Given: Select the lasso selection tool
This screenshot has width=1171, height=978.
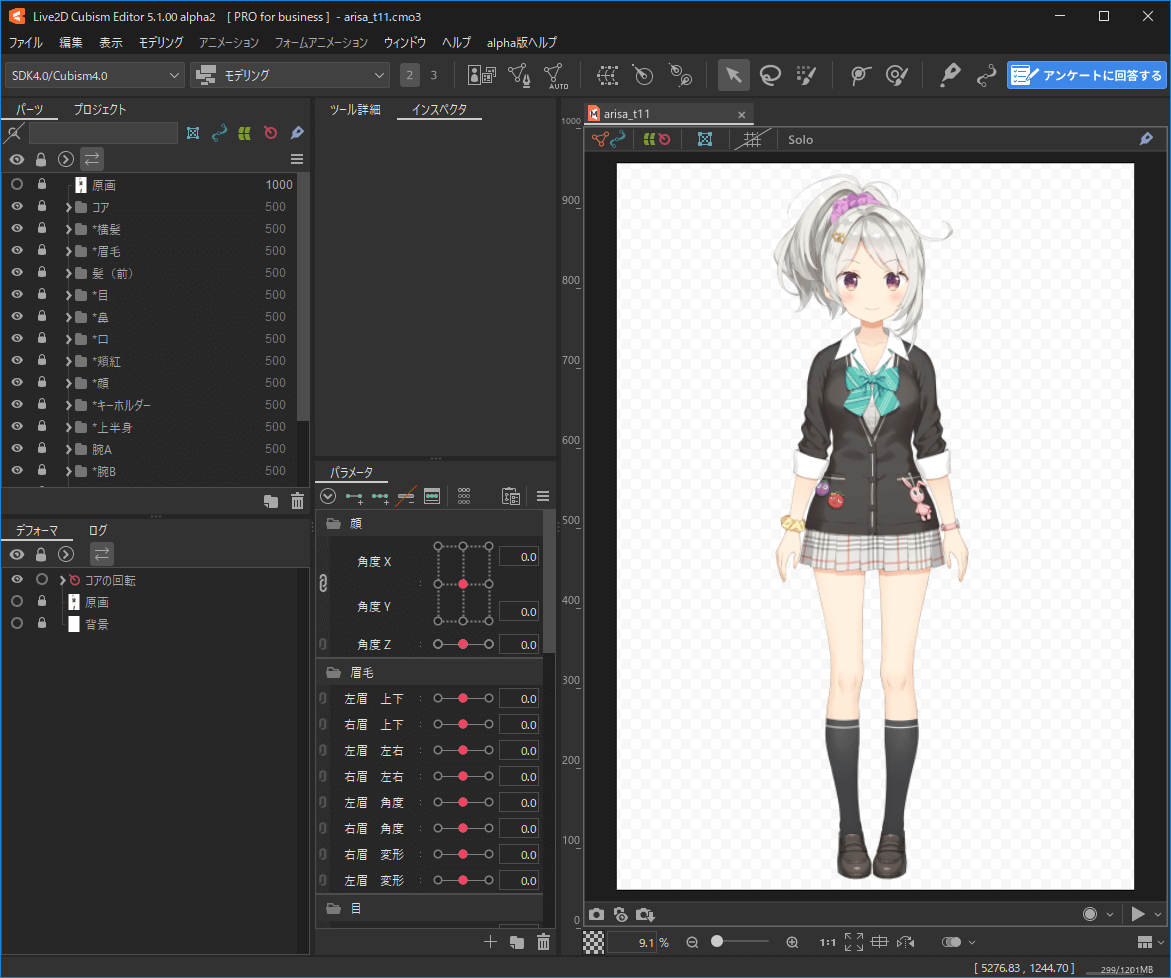Looking at the screenshot, I should tap(771, 75).
